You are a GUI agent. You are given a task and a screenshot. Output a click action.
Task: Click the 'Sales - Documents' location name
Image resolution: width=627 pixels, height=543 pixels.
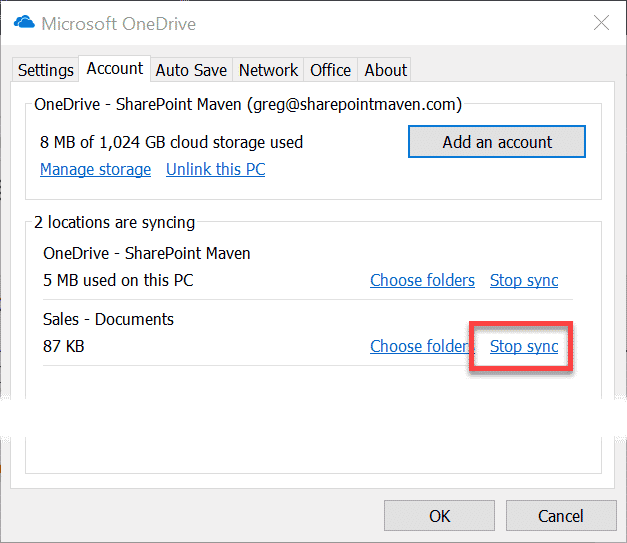click(x=108, y=319)
